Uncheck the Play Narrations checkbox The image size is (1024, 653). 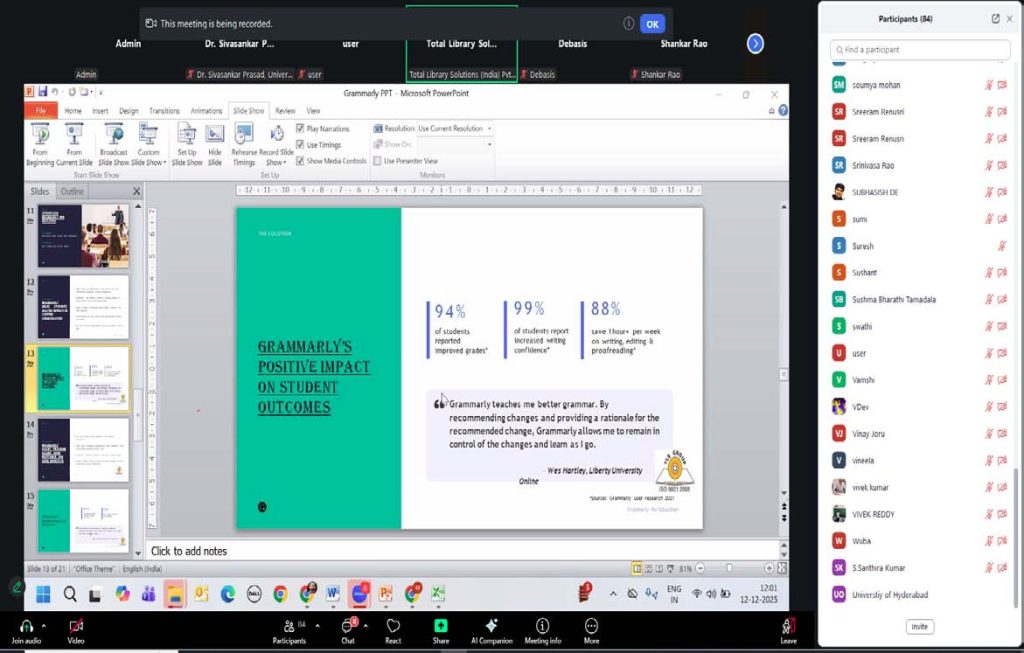(x=300, y=129)
